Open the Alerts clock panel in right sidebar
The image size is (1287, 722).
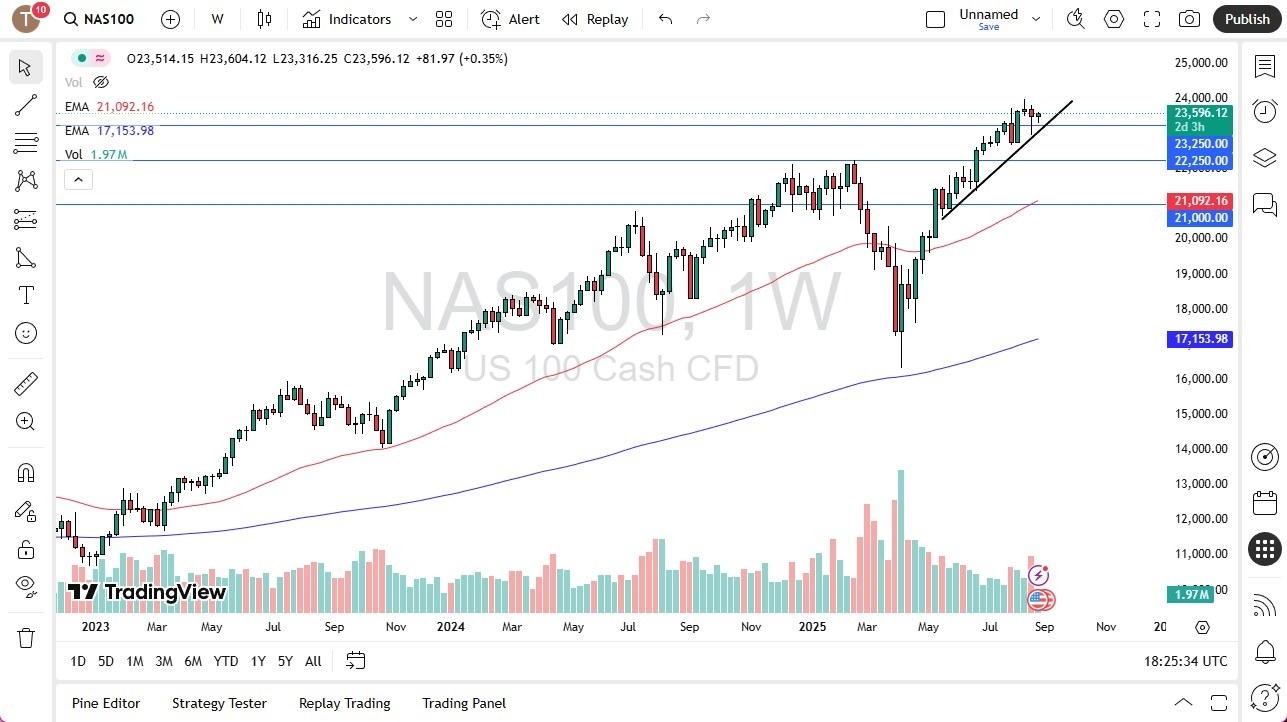point(1264,111)
